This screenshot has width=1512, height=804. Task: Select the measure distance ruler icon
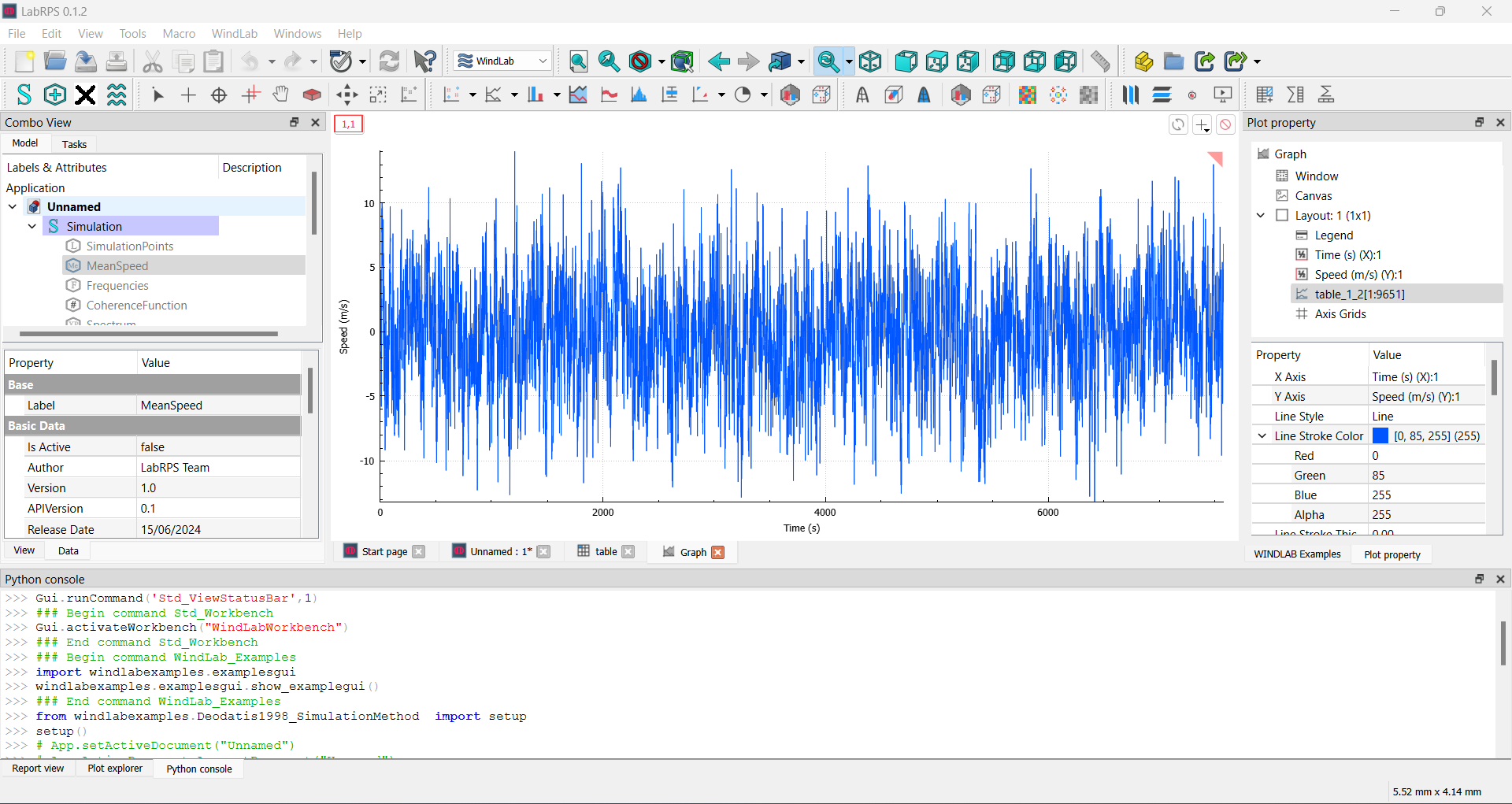[x=1100, y=61]
